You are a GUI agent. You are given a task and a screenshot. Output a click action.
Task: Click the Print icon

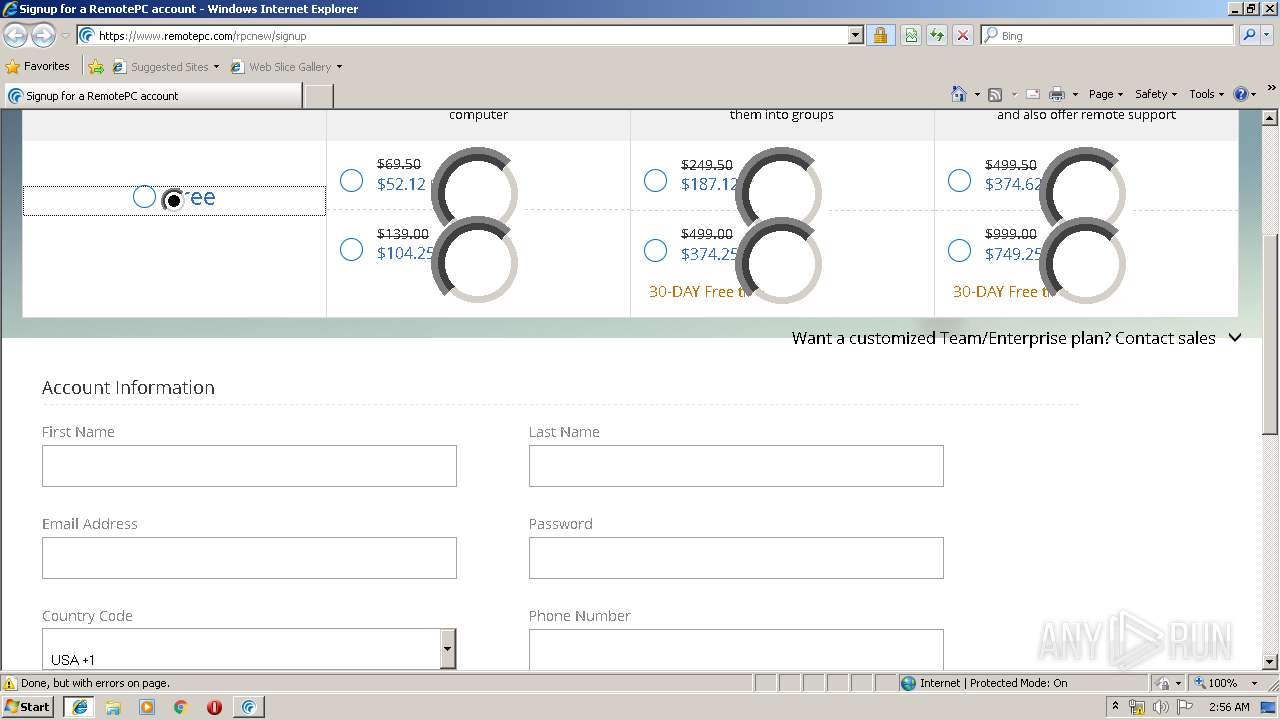1057,94
